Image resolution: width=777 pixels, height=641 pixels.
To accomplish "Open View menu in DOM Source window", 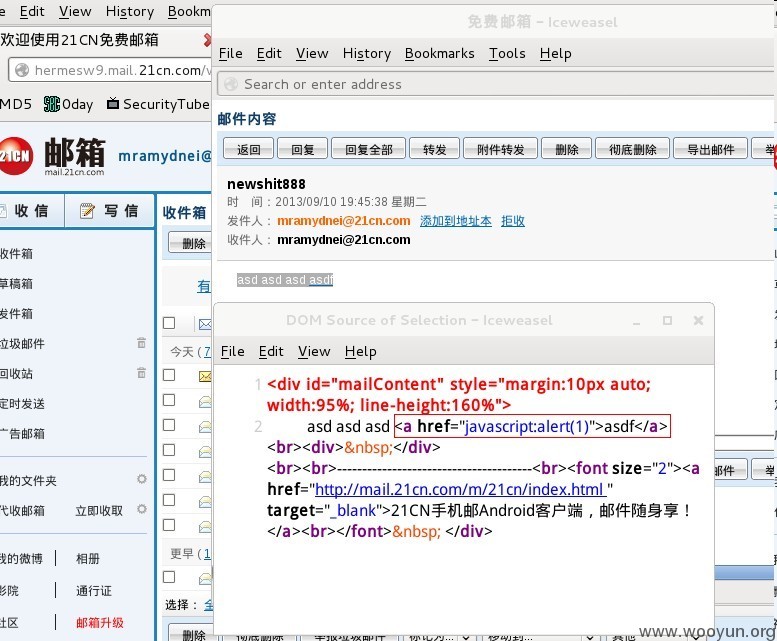I will [x=314, y=352].
